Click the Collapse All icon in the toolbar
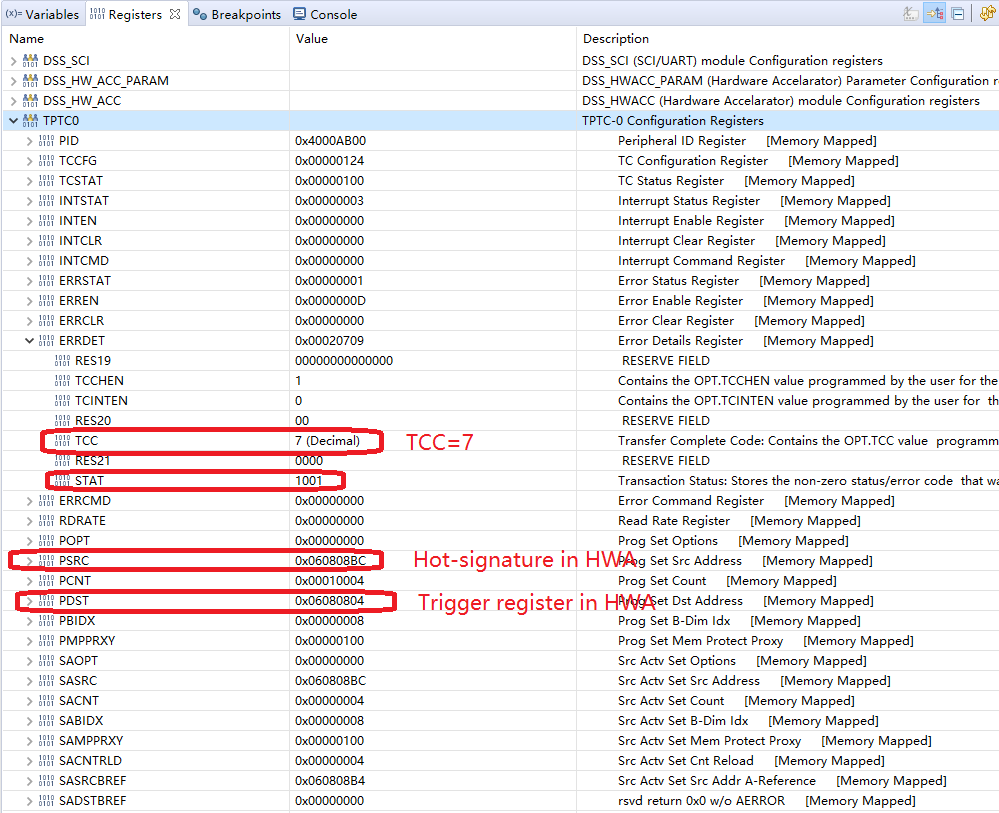 958,13
